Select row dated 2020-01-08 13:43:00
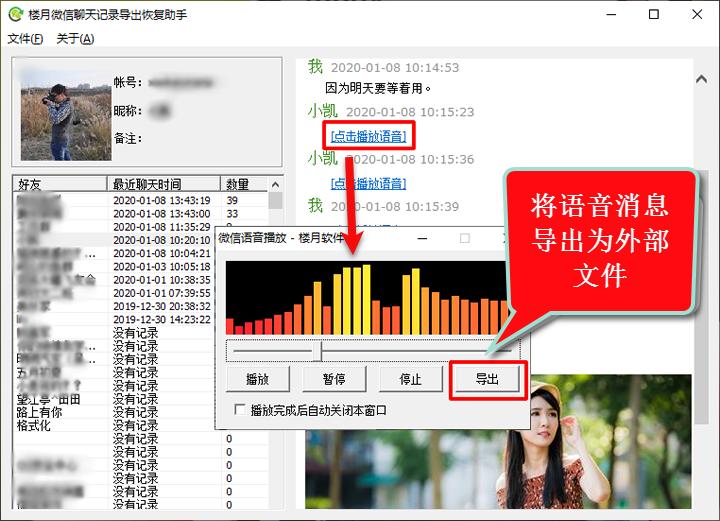 [141, 213]
